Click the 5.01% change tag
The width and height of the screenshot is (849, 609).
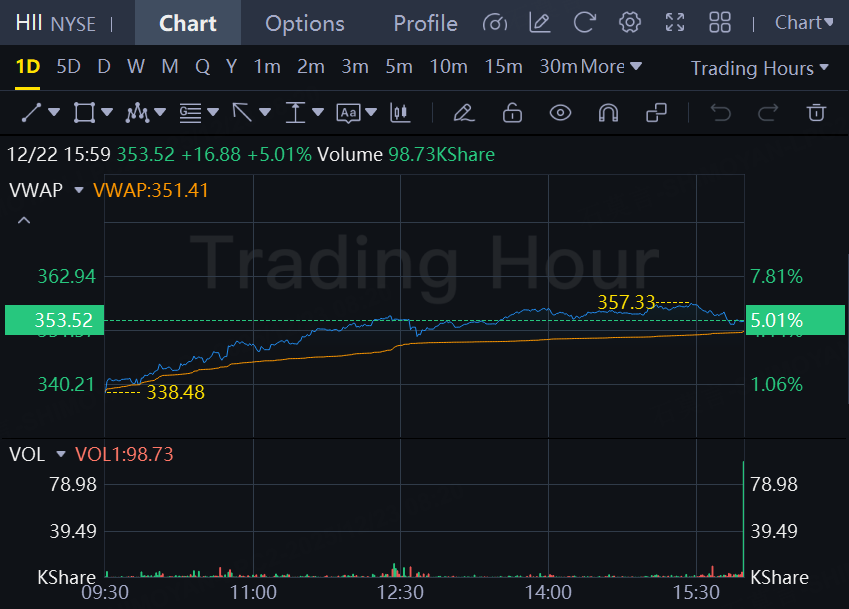(x=795, y=320)
